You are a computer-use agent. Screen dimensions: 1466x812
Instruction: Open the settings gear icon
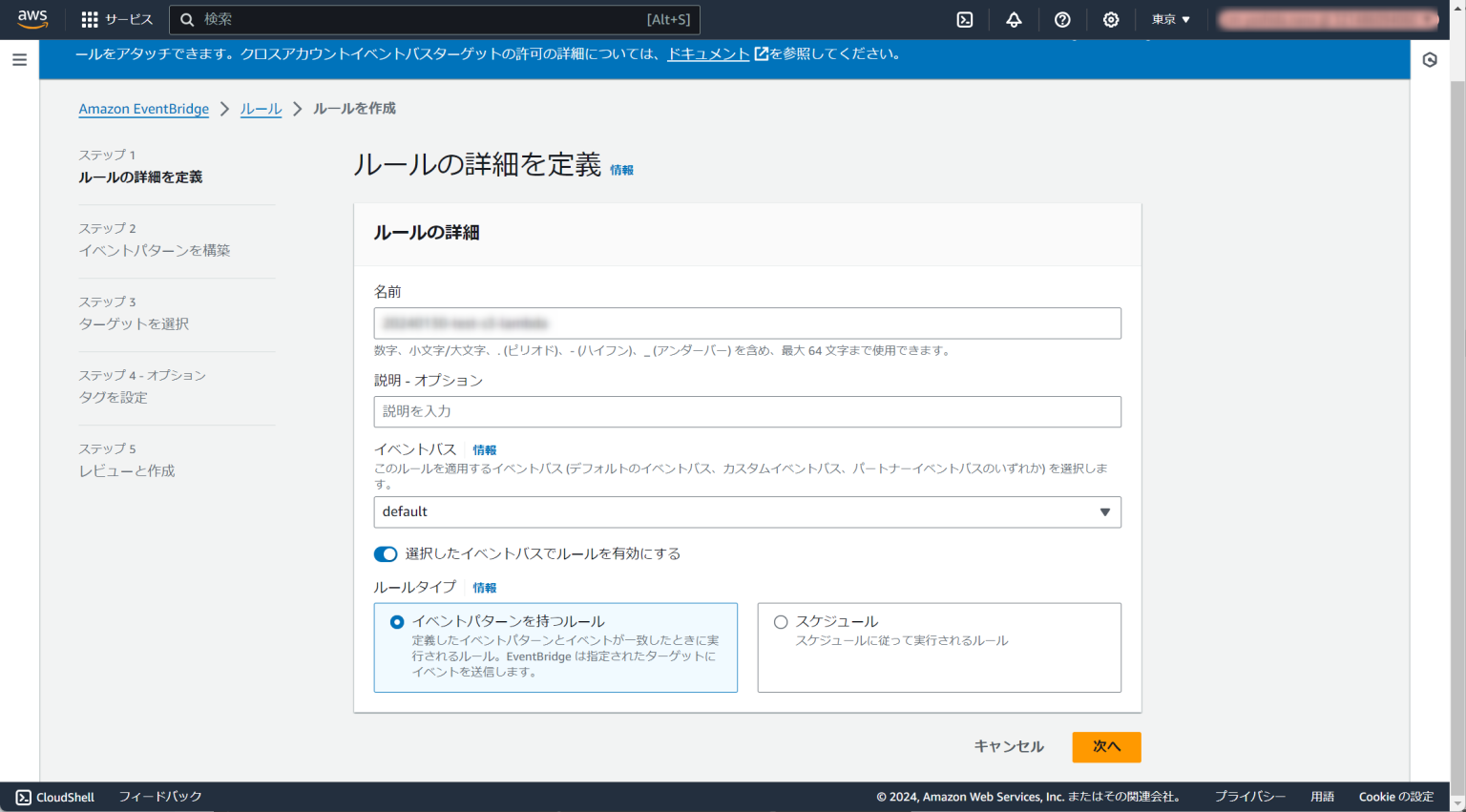1110,19
